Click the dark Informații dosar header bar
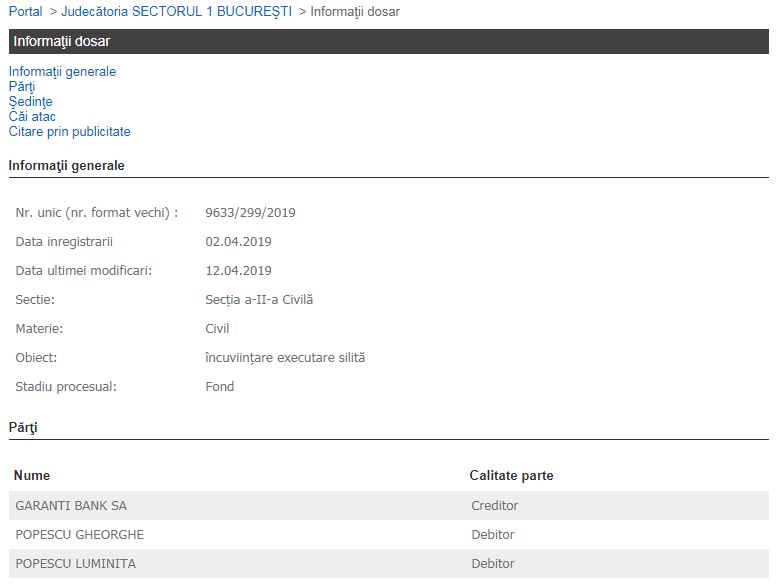 pyautogui.click(x=388, y=41)
